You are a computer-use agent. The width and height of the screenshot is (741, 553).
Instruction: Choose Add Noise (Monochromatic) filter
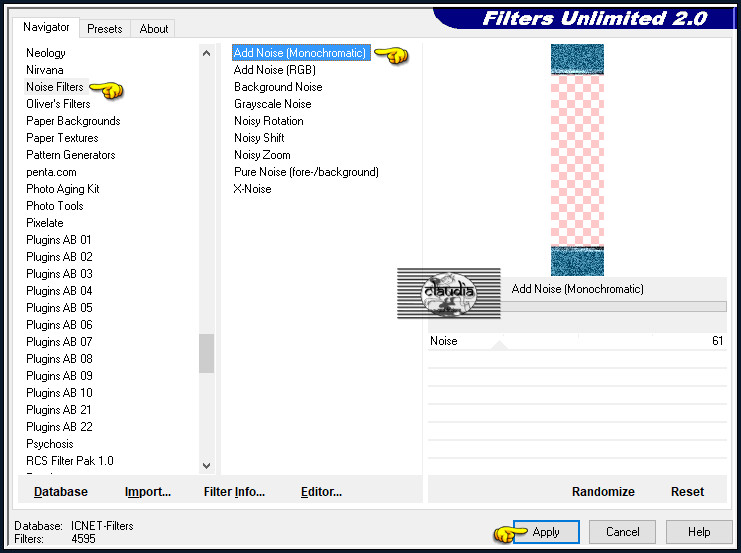(x=301, y=53)
